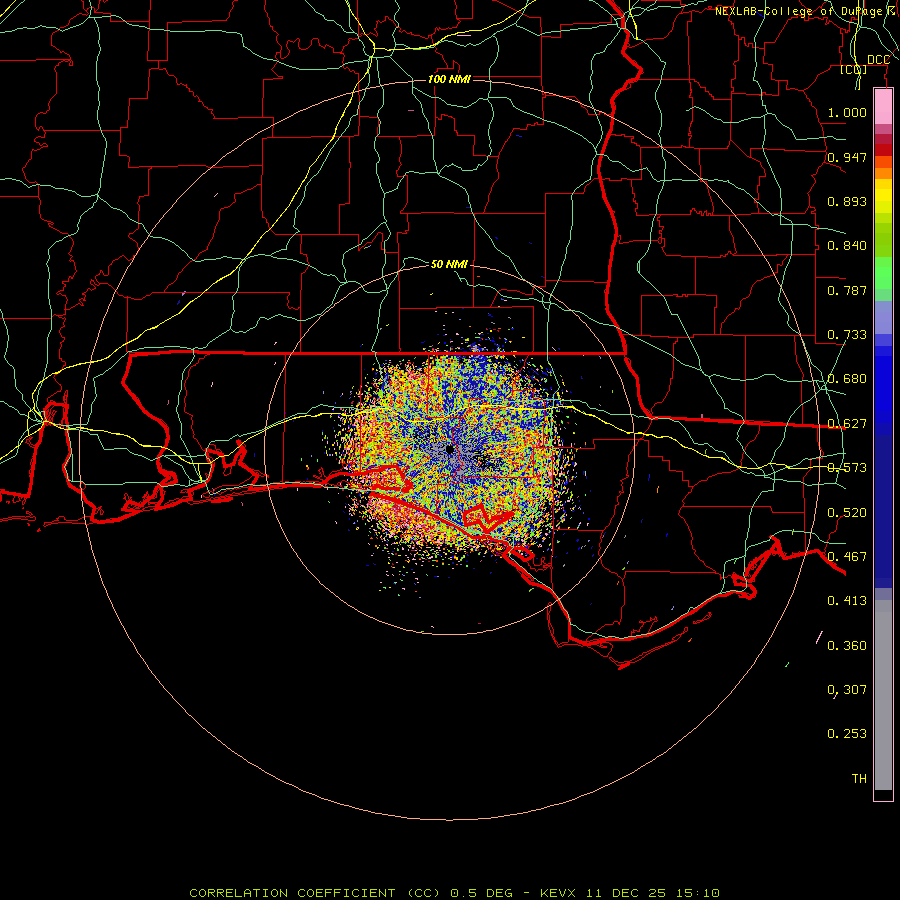Click the KEVX station identifier in caption
900x900 pixels.
[557, 893]
